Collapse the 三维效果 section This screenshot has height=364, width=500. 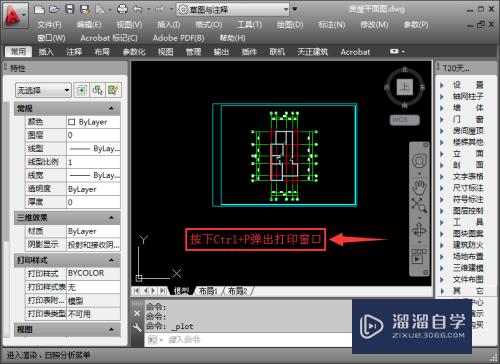112,218
